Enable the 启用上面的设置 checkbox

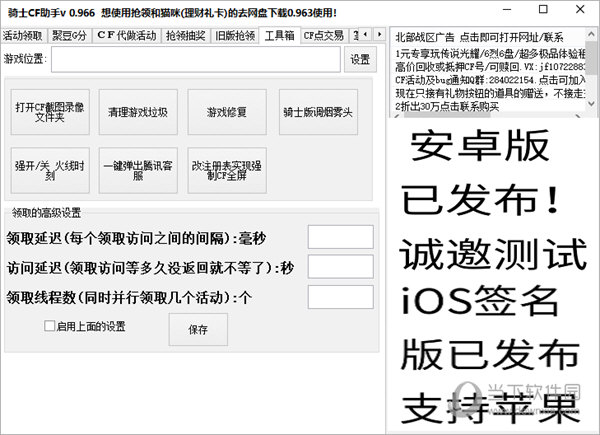point(49,326)
